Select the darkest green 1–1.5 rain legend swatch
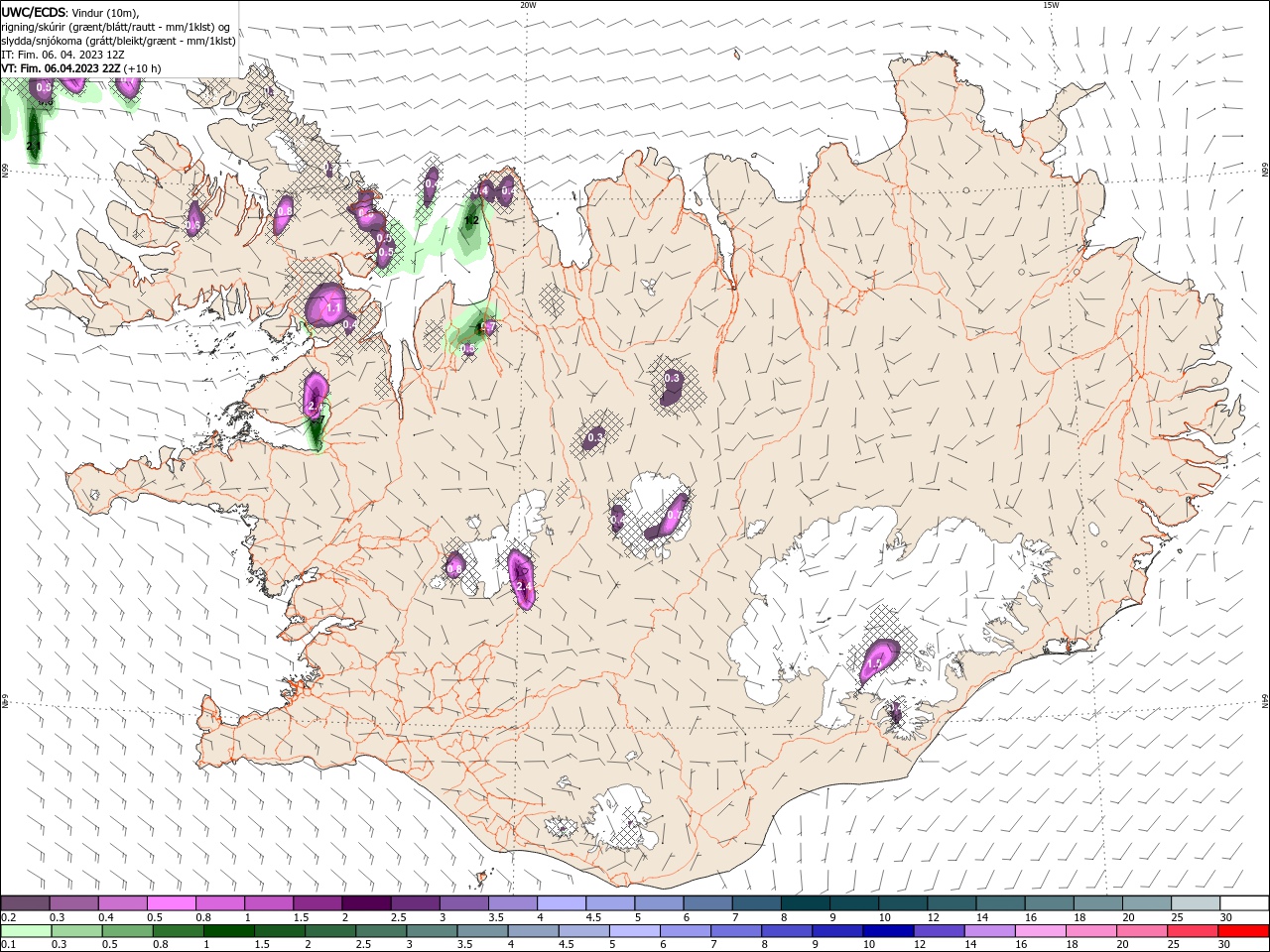The image size is (1270, 952). click(229, 931)
